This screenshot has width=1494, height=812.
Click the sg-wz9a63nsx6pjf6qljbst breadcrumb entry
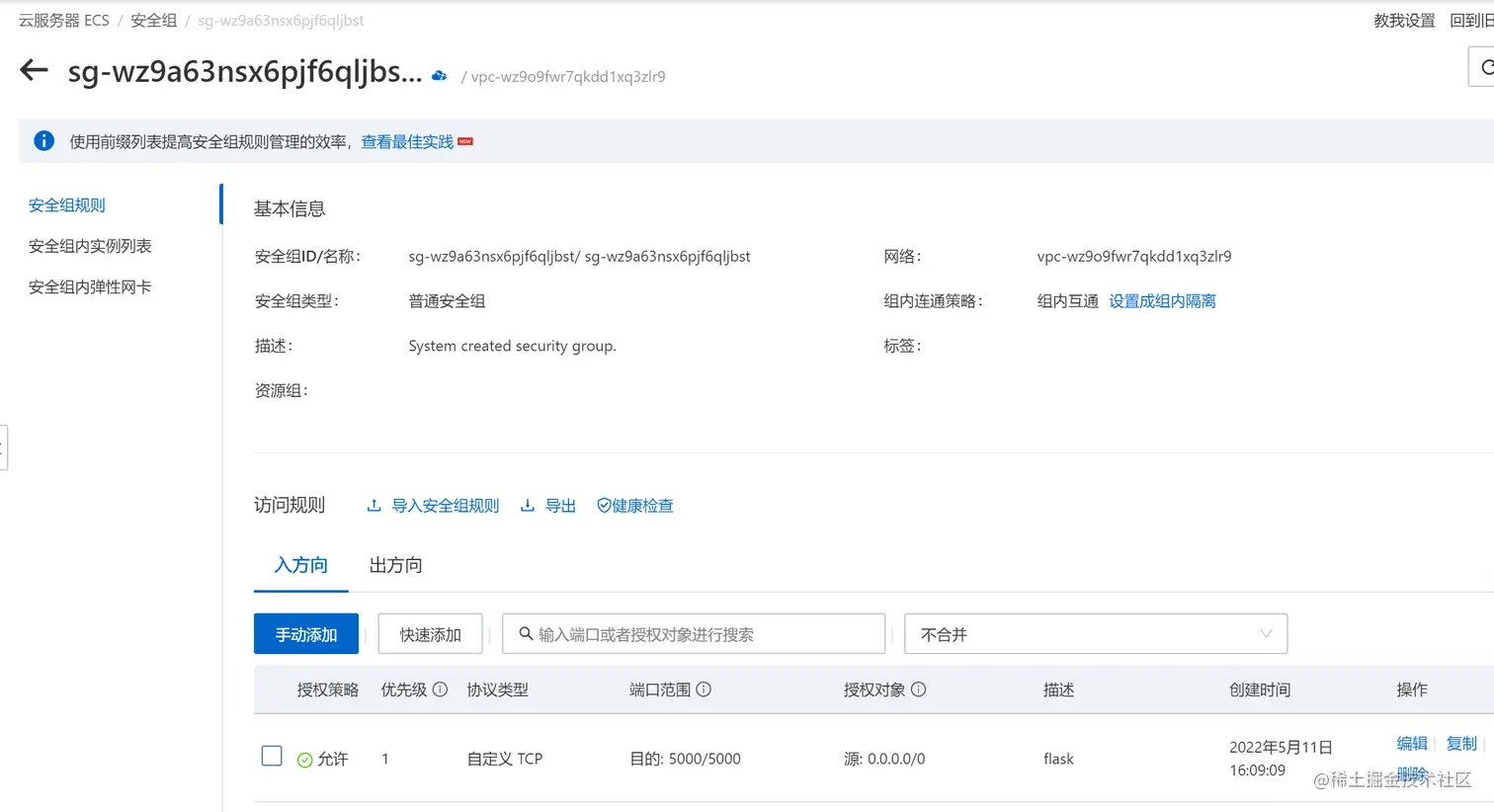[x=281, y=20]
